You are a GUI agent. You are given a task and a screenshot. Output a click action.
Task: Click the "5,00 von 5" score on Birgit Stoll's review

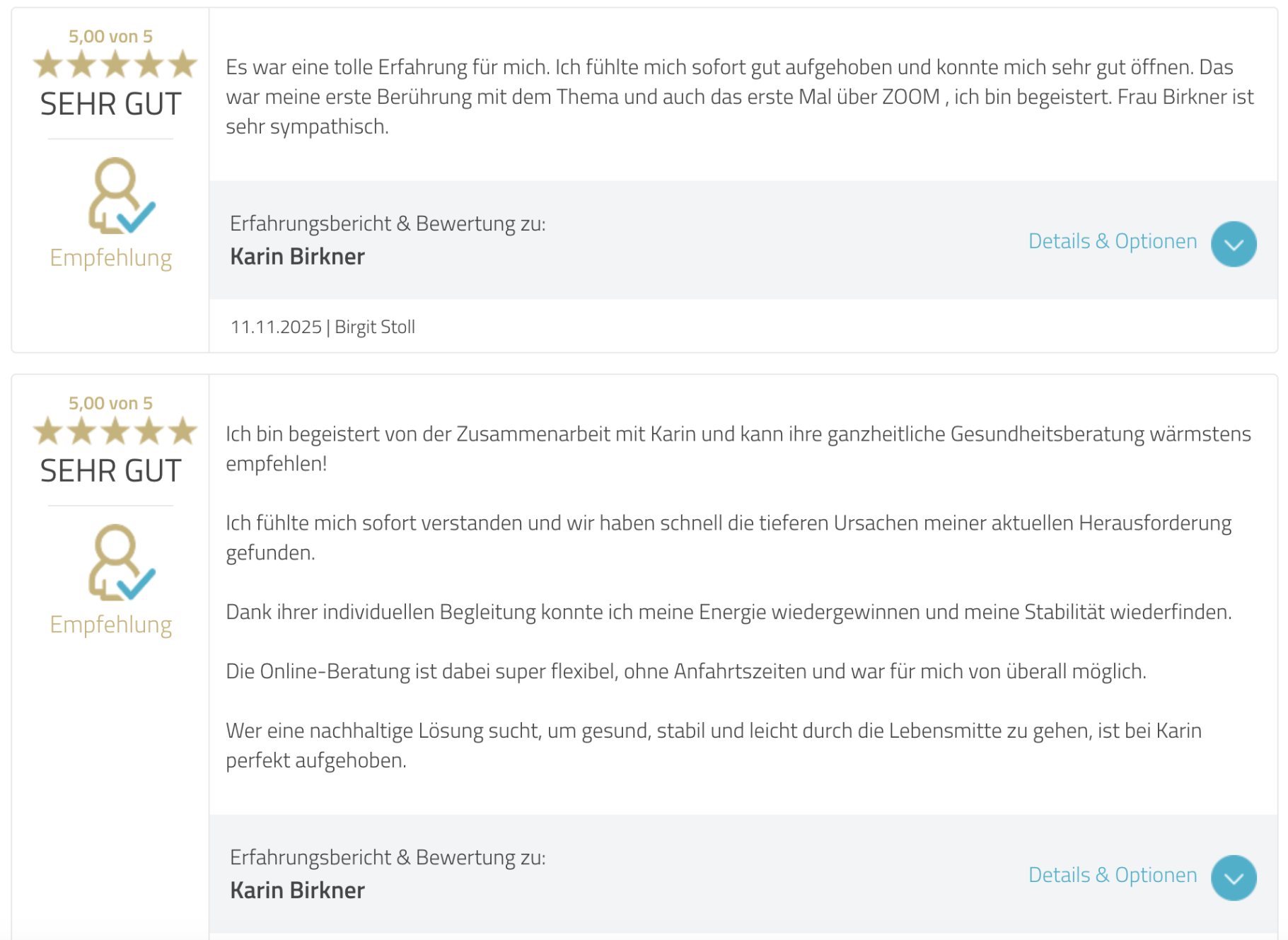(x=110, y=36)
